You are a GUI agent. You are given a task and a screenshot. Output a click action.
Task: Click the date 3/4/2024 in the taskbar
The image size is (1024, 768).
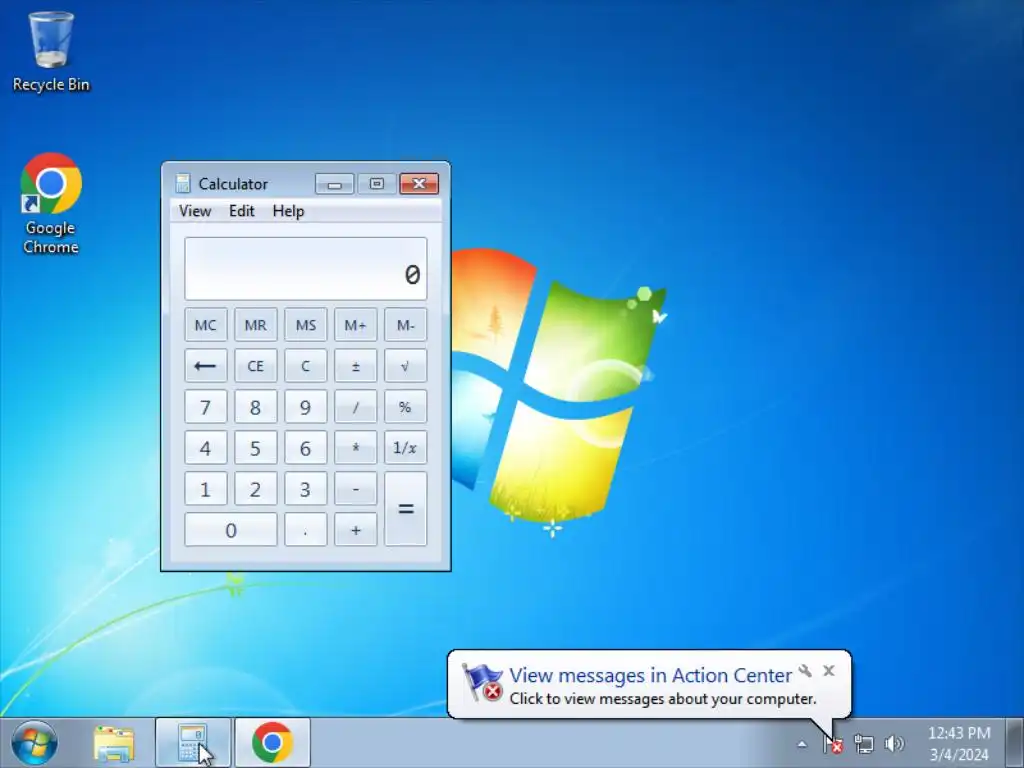click(x=959, y=754)
